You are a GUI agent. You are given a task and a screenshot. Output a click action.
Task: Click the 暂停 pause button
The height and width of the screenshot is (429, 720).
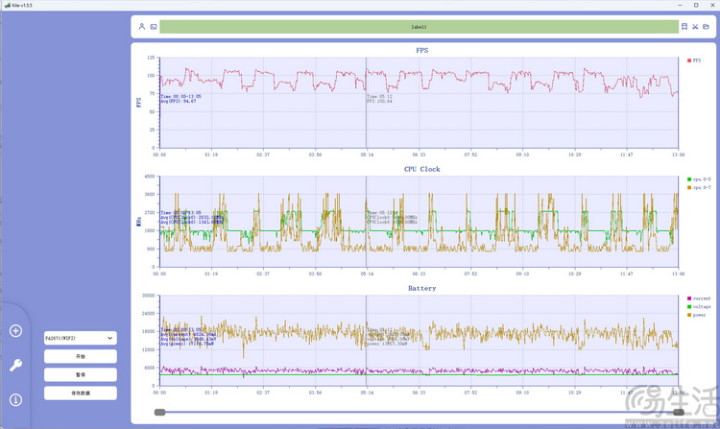click(80, 375)
